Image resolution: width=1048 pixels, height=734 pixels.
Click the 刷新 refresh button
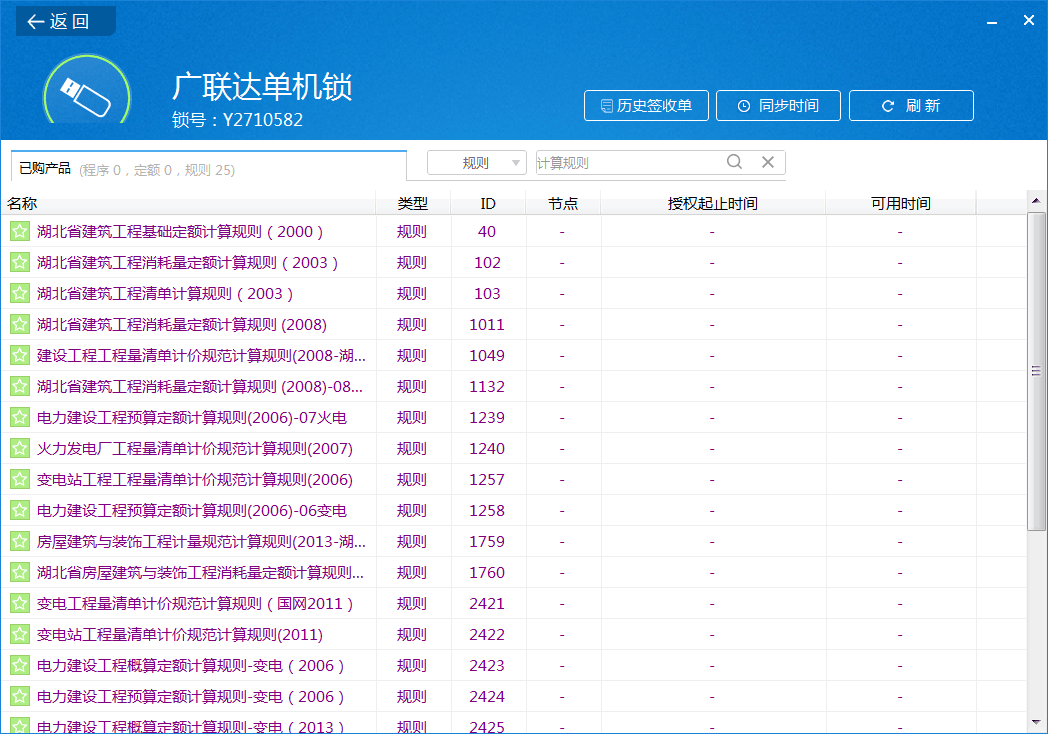[x=911, y=106]
